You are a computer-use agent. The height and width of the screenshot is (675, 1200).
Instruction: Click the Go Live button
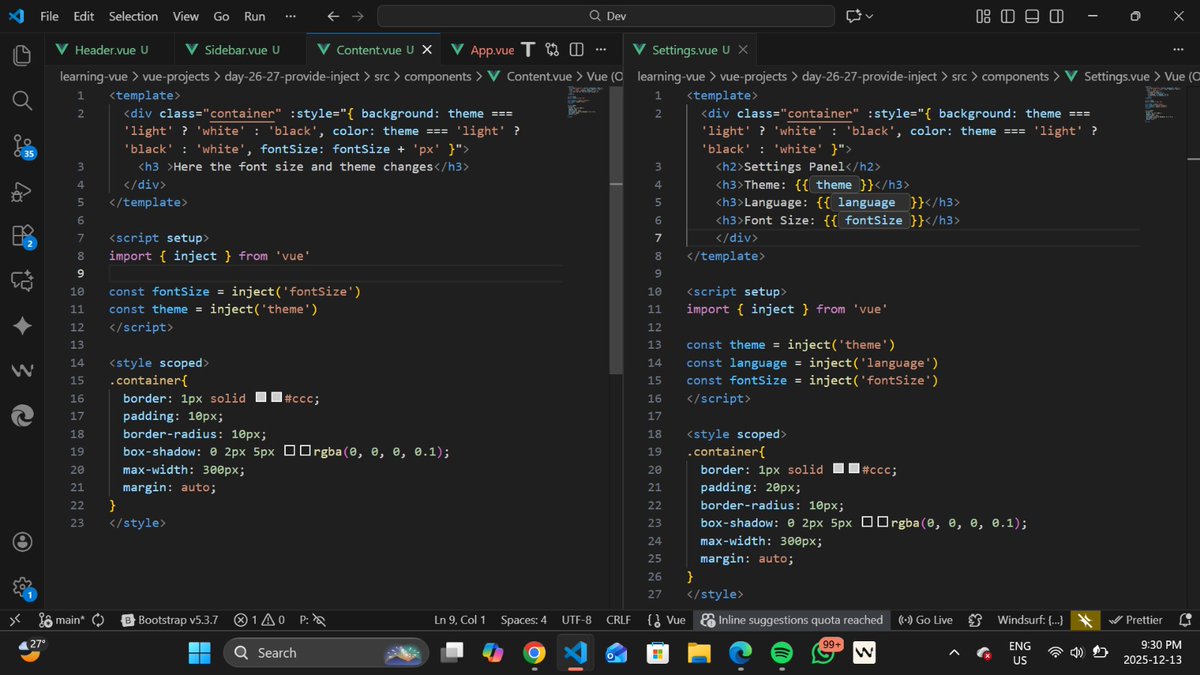925,620
